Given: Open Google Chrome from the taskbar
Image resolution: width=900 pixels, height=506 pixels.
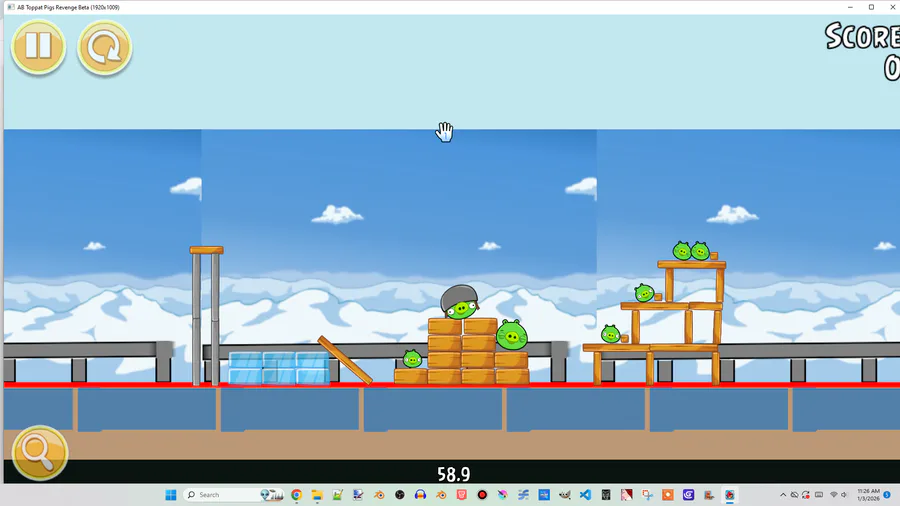Looking at the screenshot, I should pos(296,495).
